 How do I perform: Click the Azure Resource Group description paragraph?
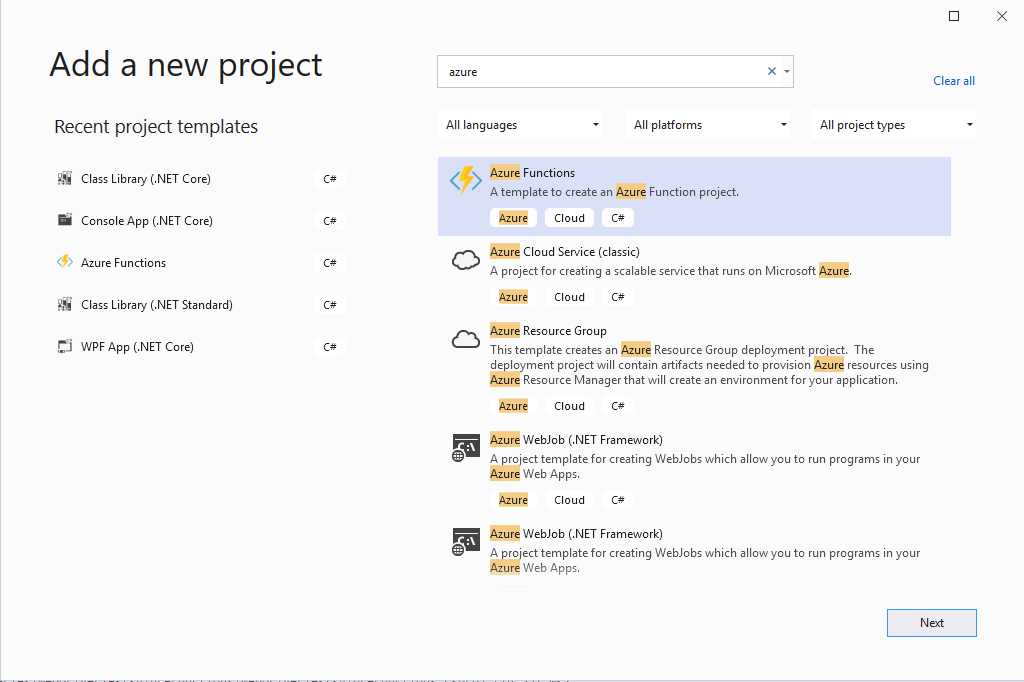click(x=709, y=365)
